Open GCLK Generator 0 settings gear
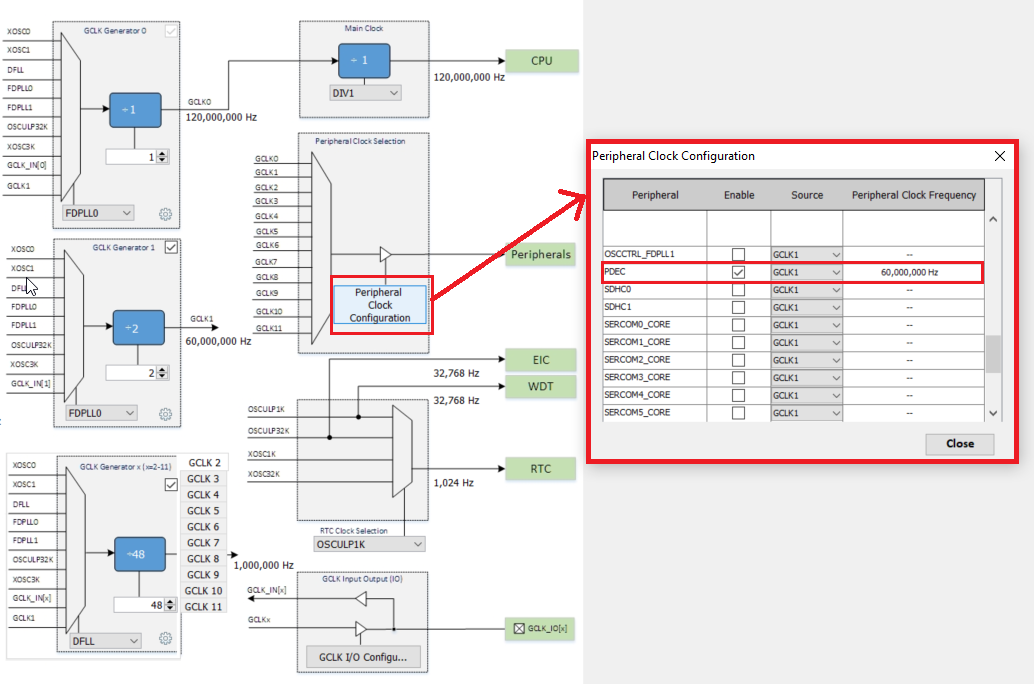This screenshot has height=684, width=1034. [x=166, y=213]
